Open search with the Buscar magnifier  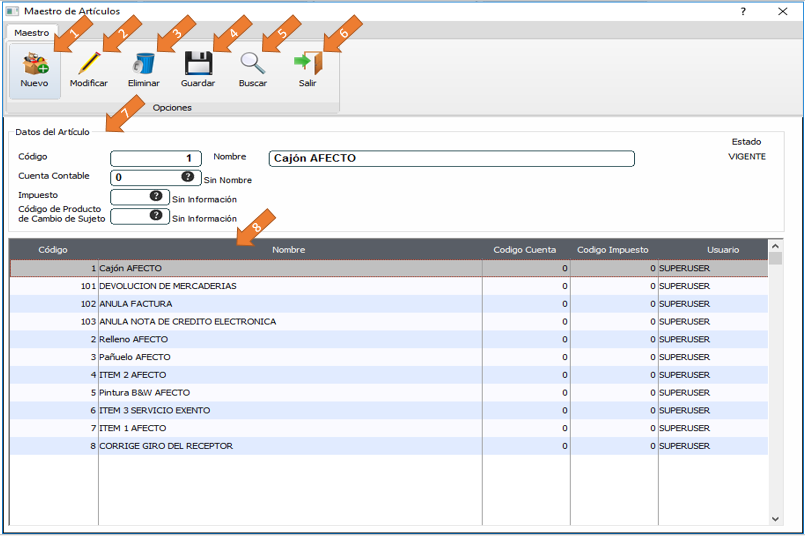click(253, 64)
